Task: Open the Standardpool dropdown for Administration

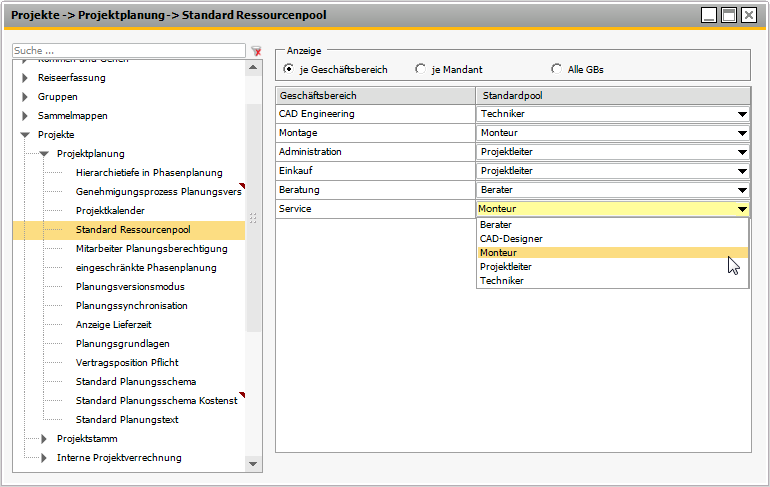Action: coord(742,152)
